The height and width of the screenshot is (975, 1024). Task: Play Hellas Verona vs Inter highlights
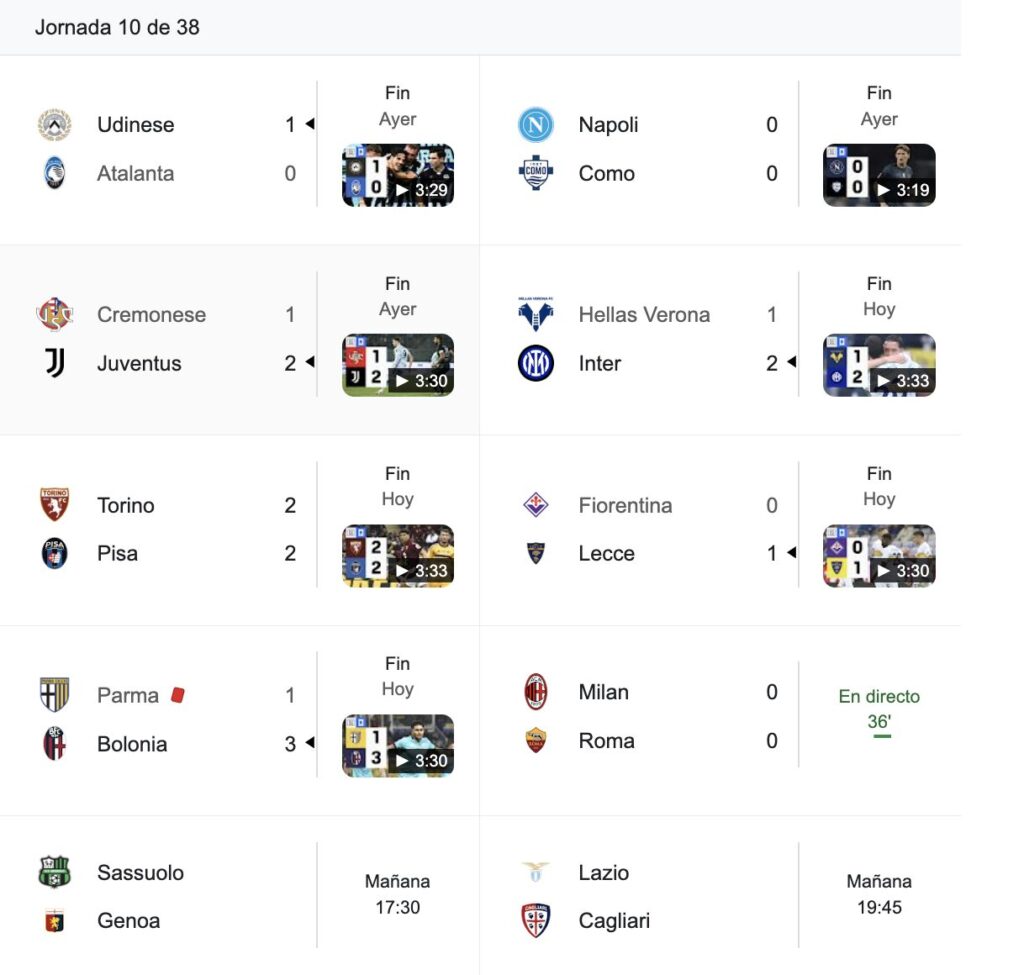coord(879,365)
